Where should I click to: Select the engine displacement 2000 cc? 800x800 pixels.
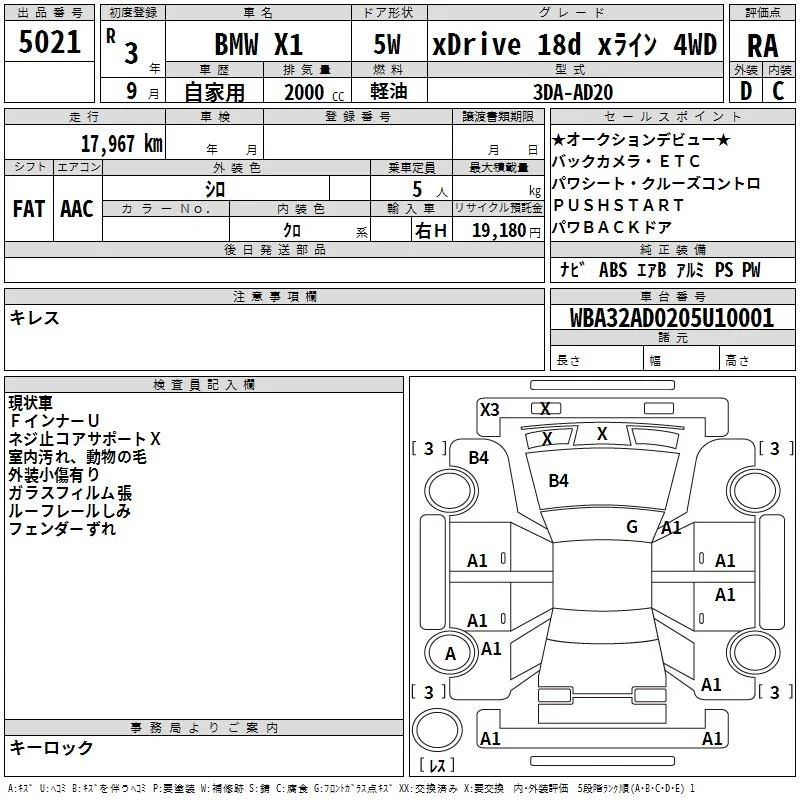314,92
